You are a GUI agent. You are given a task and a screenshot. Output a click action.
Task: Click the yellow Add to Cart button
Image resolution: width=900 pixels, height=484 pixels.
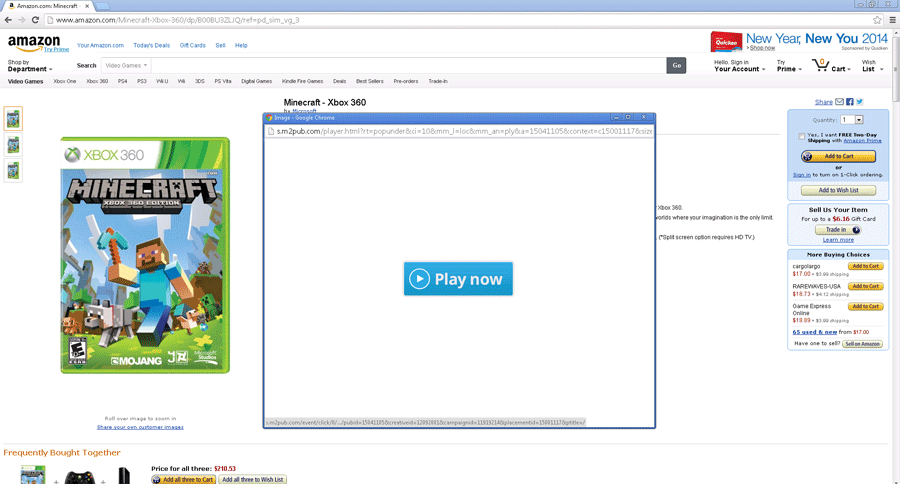[838, 157]
